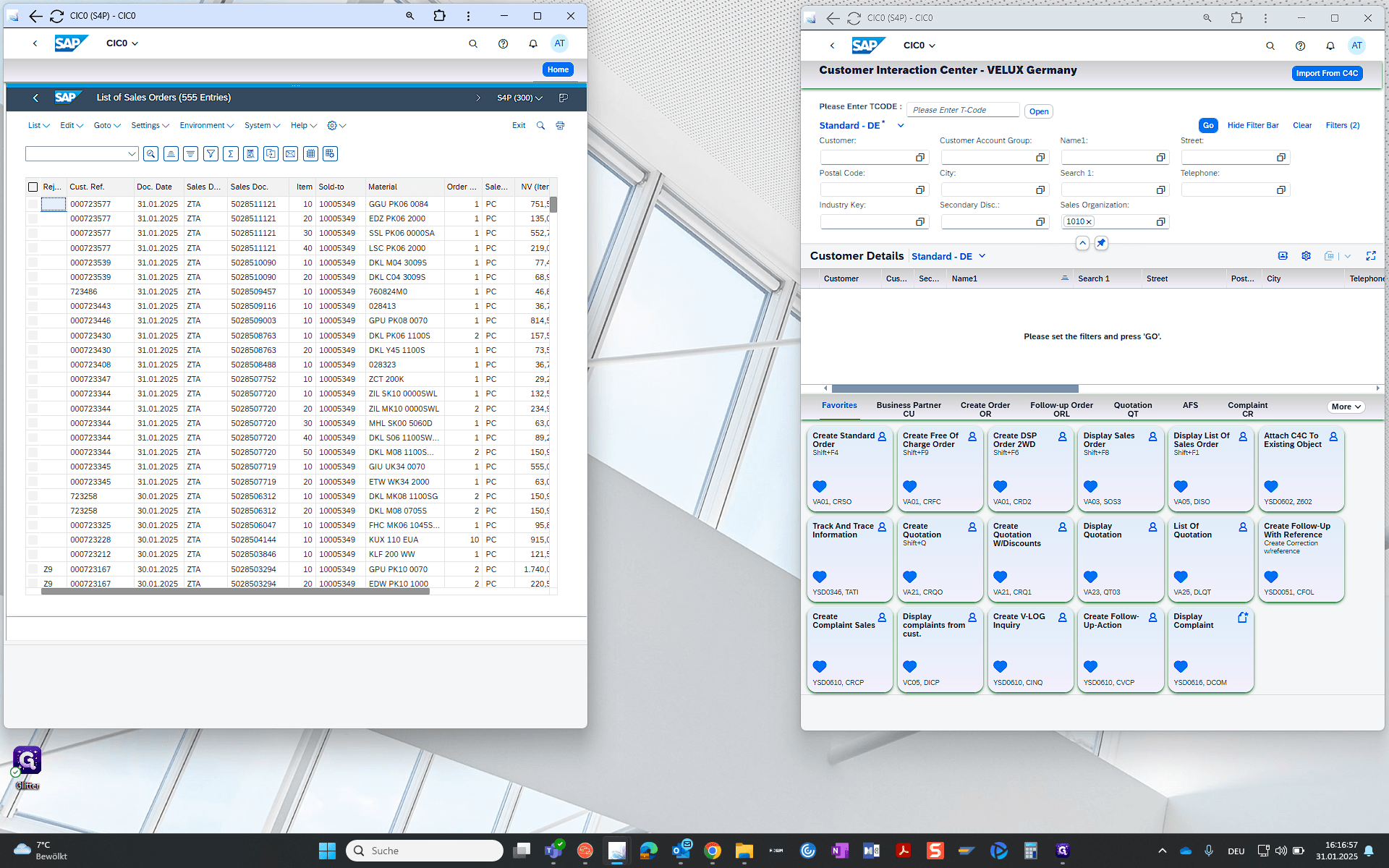Viewport: 1389px width, 868px height.
Task: Click the mail envelope toolbar icon
Action: click(x=290, y=154)
